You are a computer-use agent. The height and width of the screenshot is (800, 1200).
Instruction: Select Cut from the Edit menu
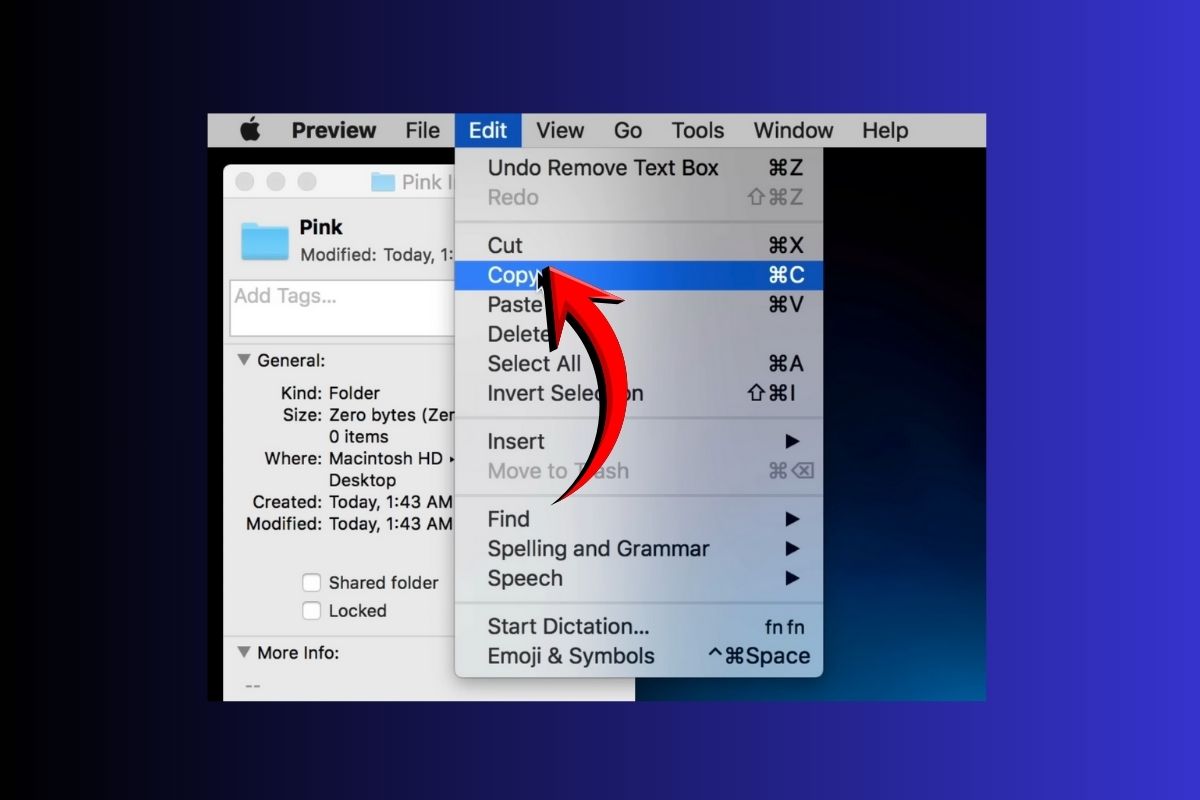(x=639, y=246)
